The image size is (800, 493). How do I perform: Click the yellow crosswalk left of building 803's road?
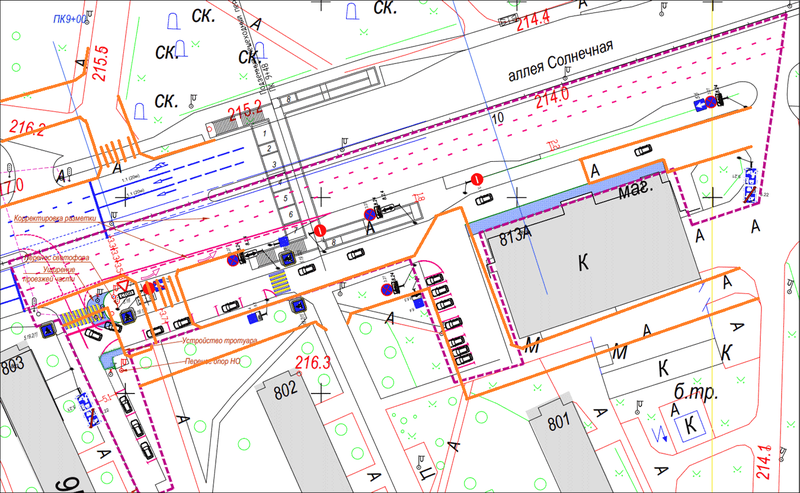pos(78,316)
